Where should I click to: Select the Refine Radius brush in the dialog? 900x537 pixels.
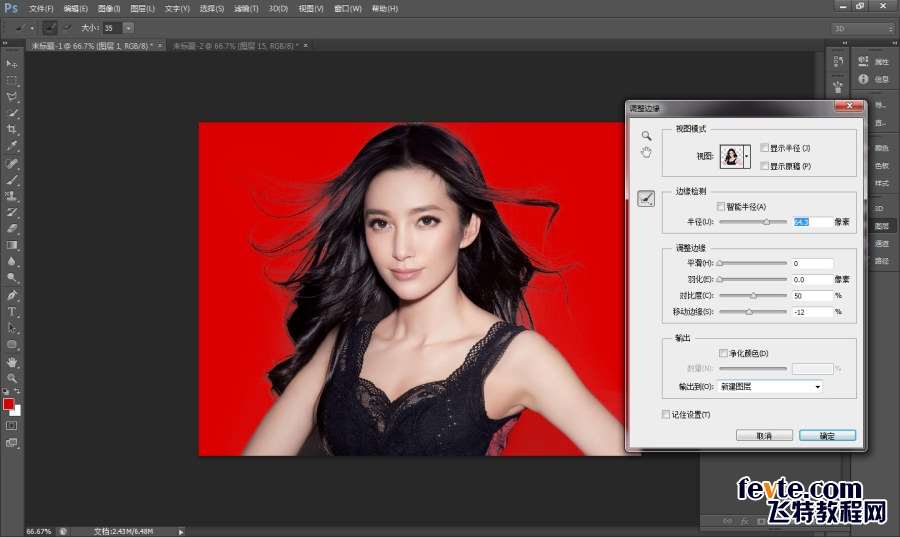[x=646, y=199]
